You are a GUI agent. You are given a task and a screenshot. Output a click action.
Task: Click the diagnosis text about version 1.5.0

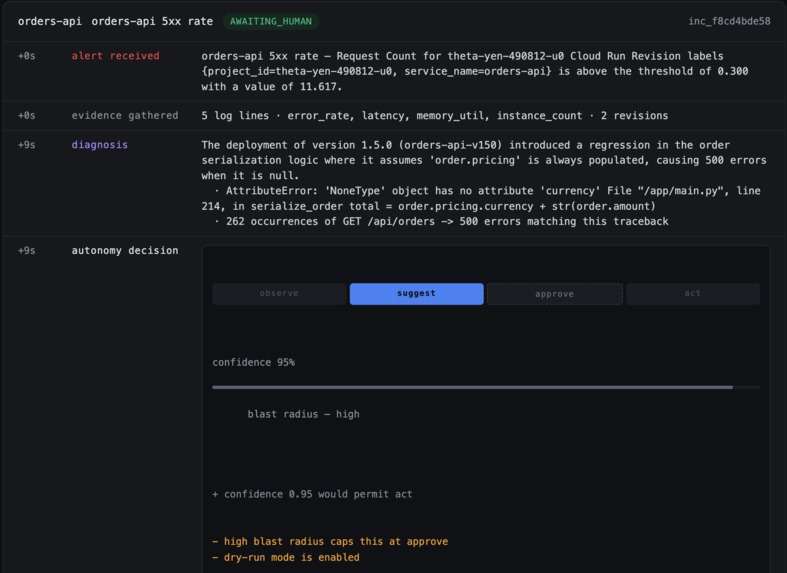(484, 160)
